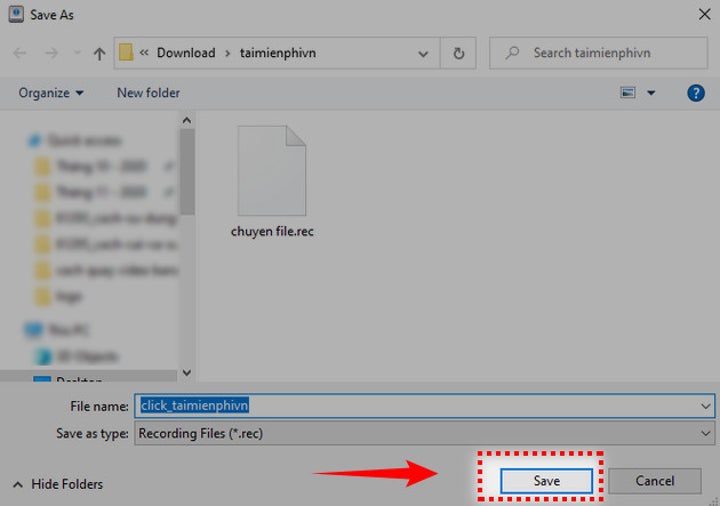Open the Organize menu
This screenshot has height=506, width=720.
[51, 93]
